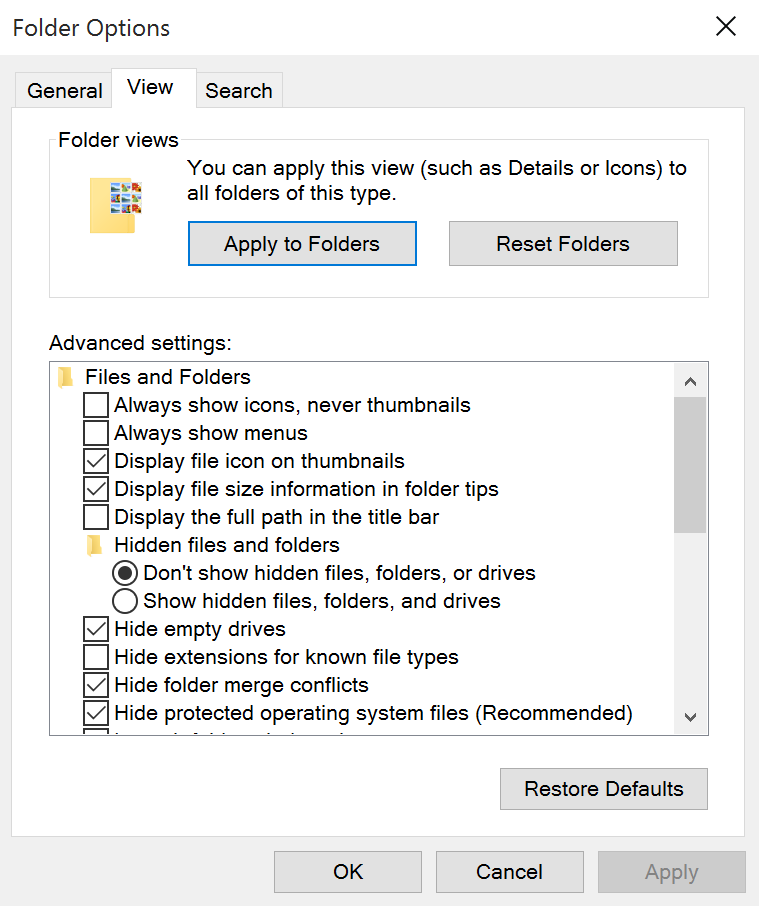Disable Display file icon on thumbnails
The image size is (759, 906).
pos(95,461)
